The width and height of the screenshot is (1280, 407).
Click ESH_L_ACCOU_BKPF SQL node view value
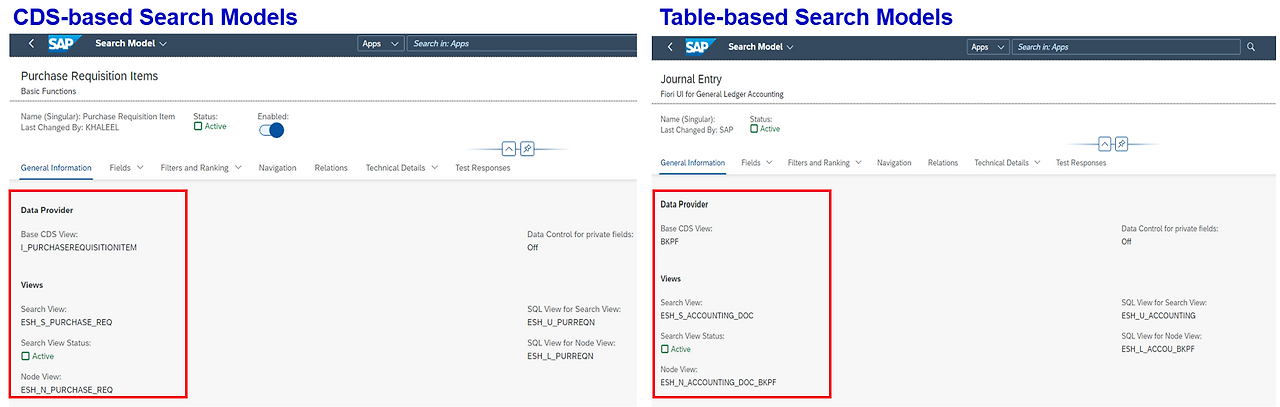(1157, 348)
